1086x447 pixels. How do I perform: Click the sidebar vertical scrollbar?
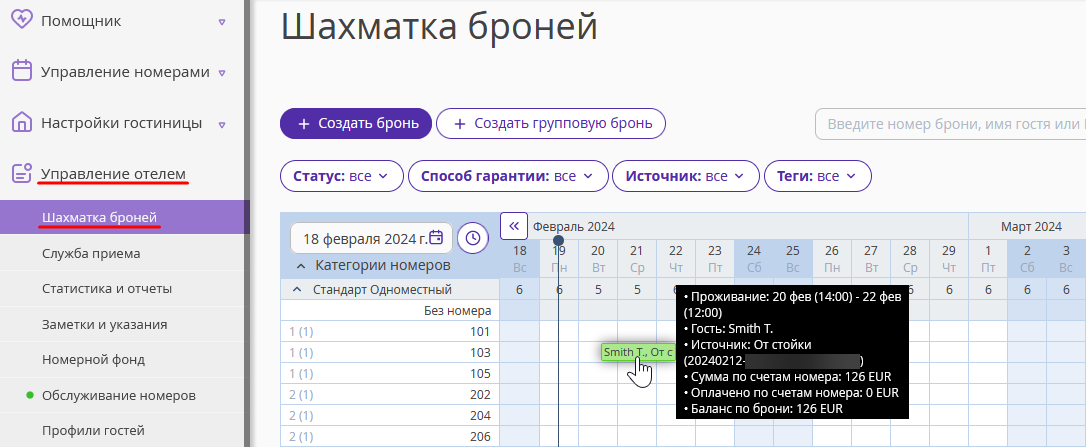coord(247,223)
